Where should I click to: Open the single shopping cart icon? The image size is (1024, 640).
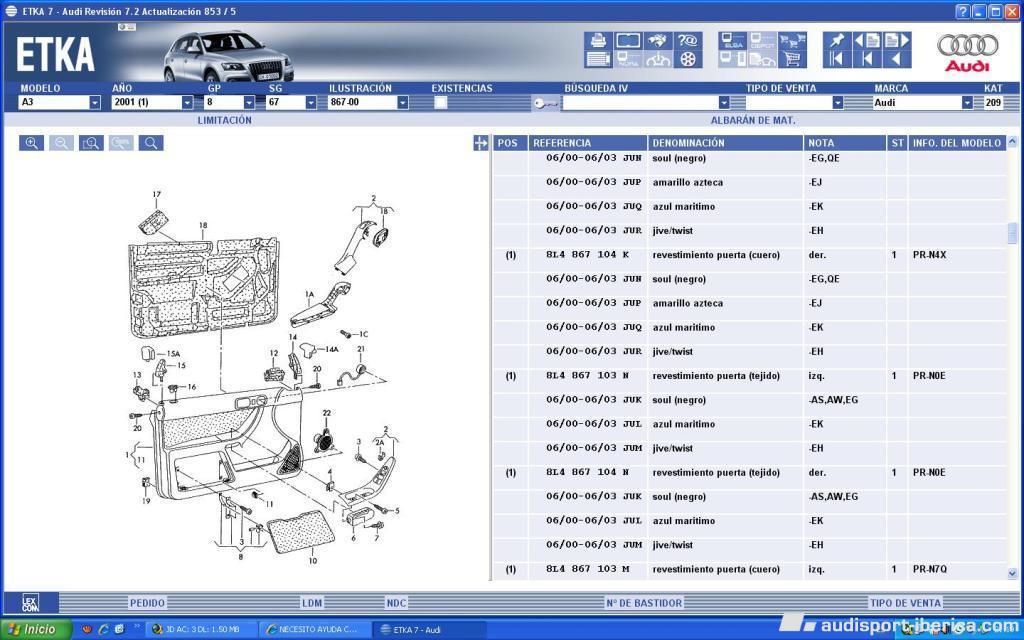pos(792,59)
